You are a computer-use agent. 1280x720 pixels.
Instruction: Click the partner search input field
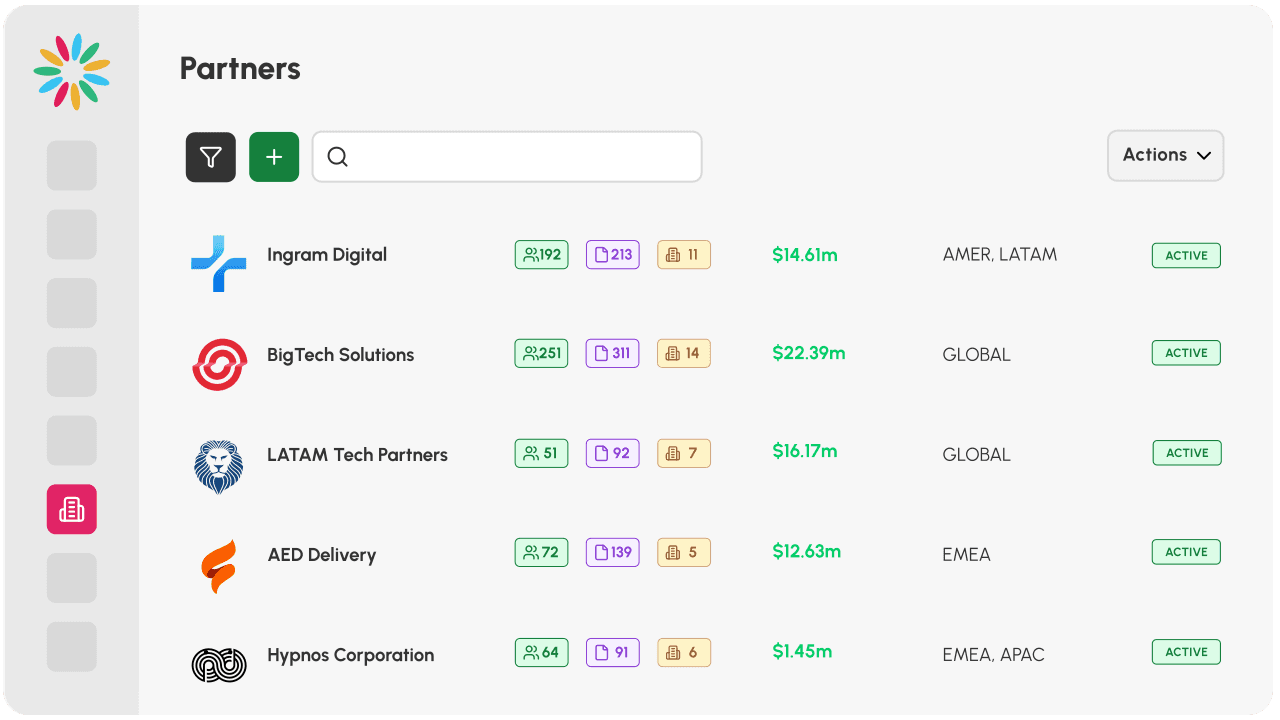tap(507, 157)
